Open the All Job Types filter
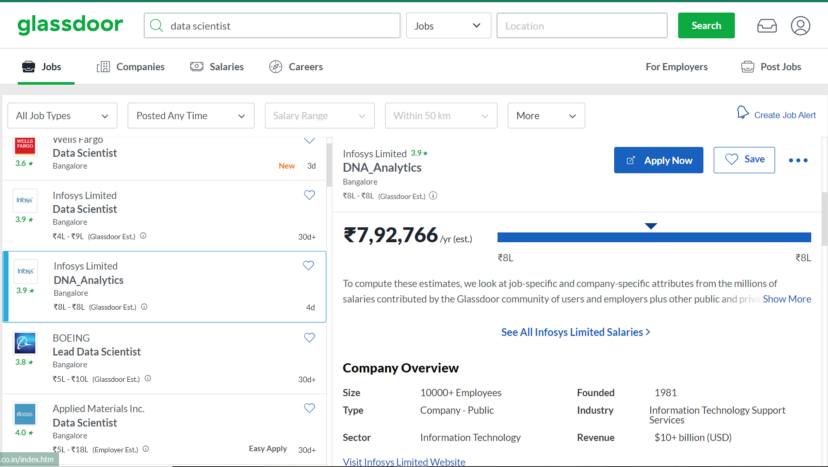This screenshot has height=467, width=828. coord(62,116)
